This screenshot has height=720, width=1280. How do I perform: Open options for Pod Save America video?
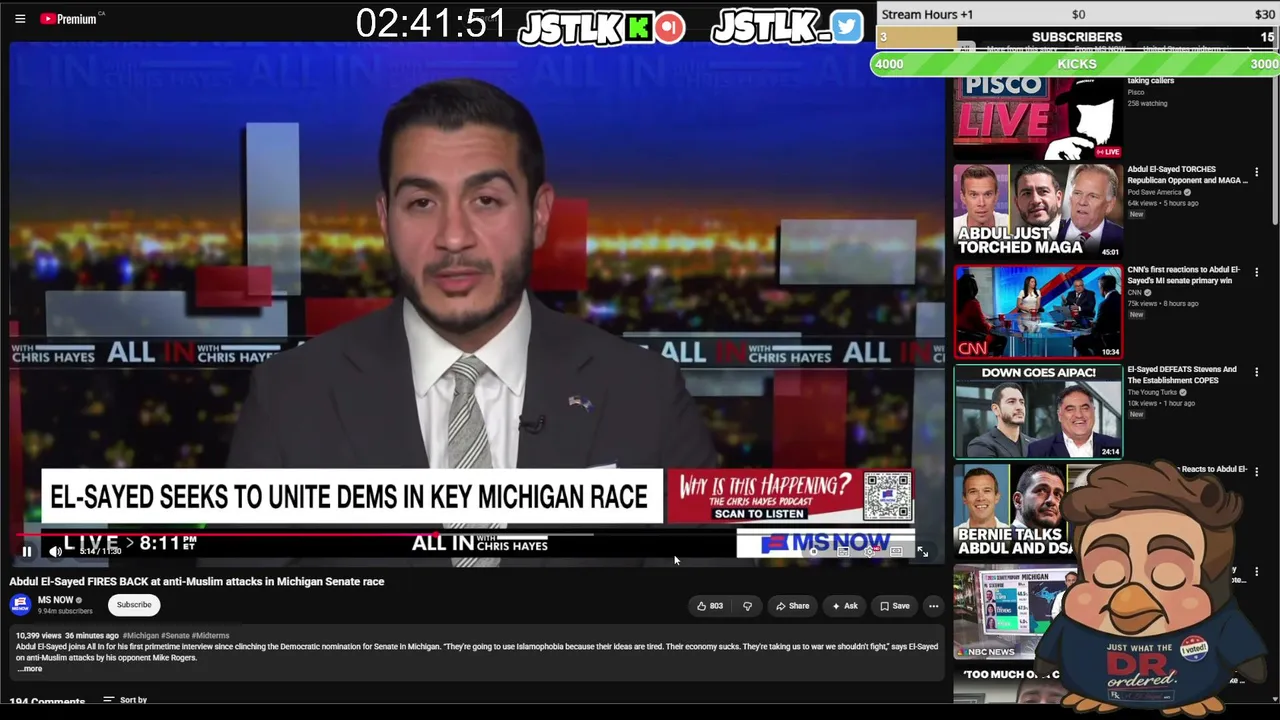tap(1256, 172)
